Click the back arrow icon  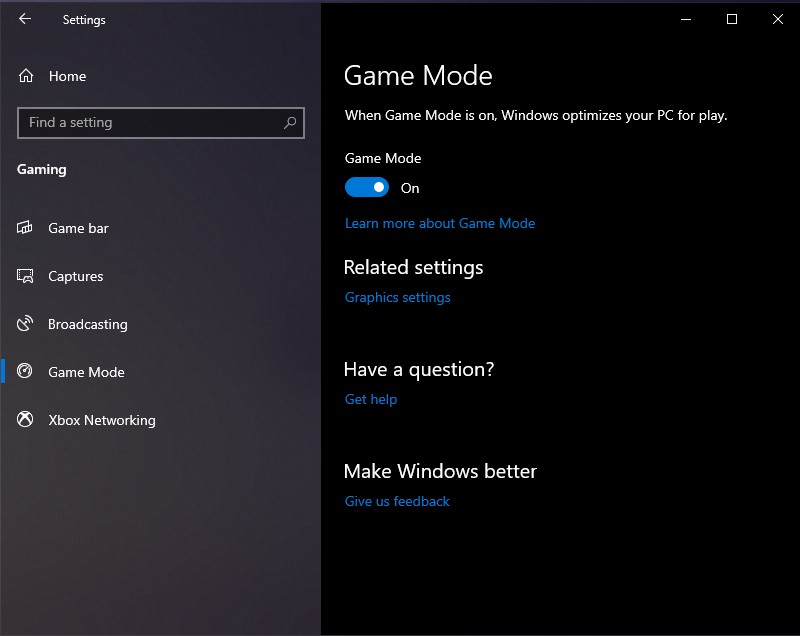pyautogui.click(x=24, y=19)
